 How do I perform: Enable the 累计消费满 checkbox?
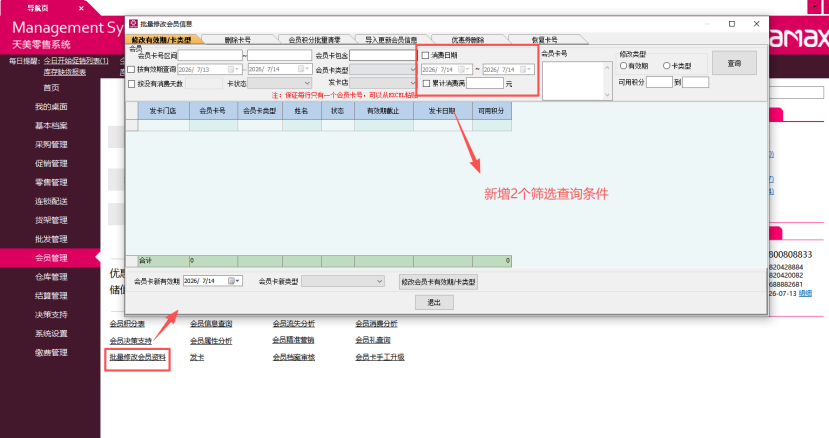(427, 84)
